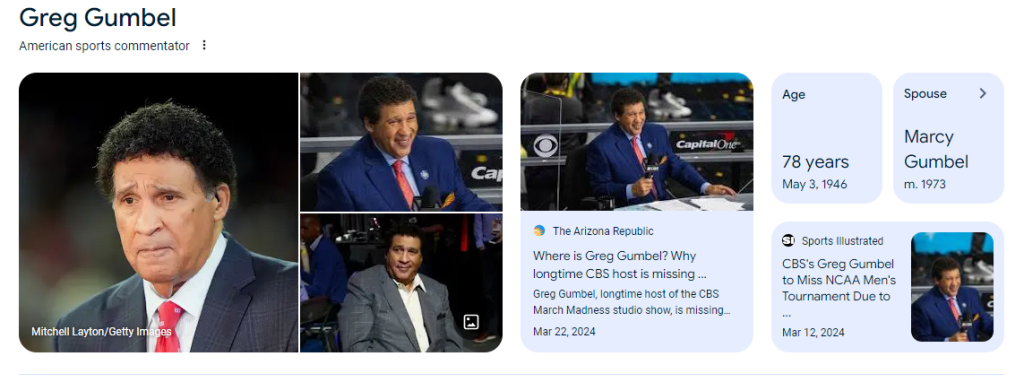This screenshot has height=391, width=1024.
Task: Click the image gallery icon on bottom photo
Action: point(471,322)
